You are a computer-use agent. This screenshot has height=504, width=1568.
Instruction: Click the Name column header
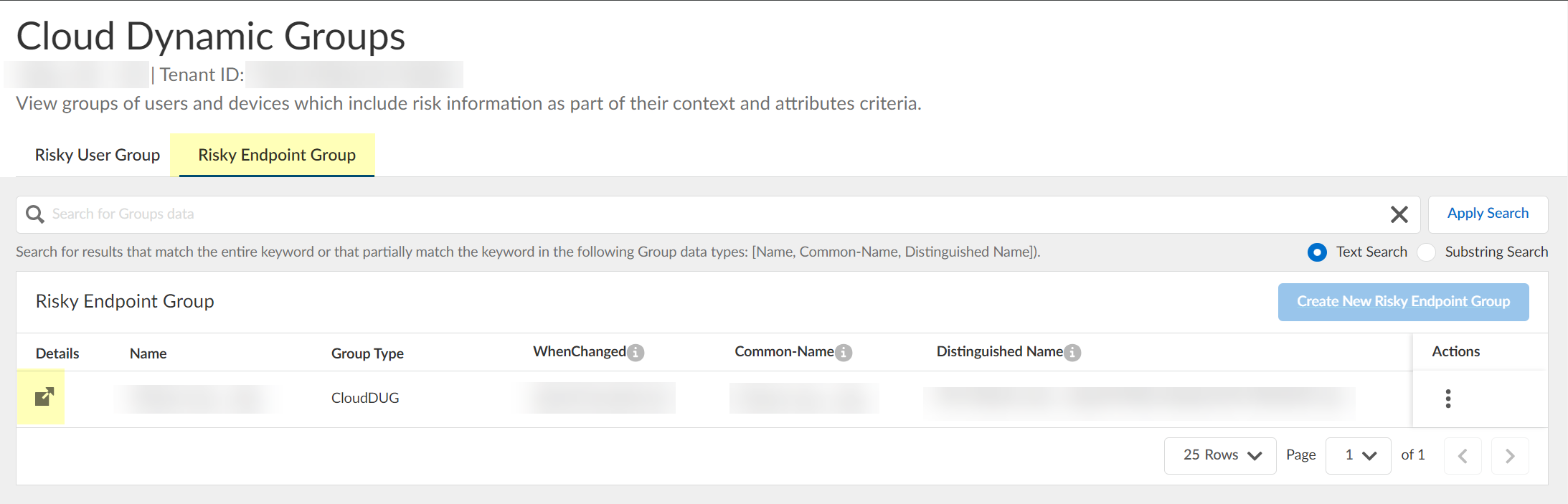(x=148, y=353)
